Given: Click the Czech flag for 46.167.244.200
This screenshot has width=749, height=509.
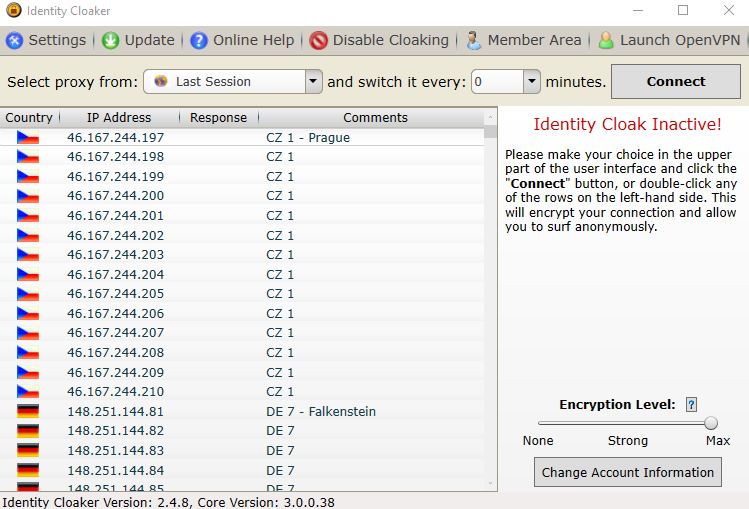Looking at the screenshot, I should pyautogui.click(x=28, y=196).
